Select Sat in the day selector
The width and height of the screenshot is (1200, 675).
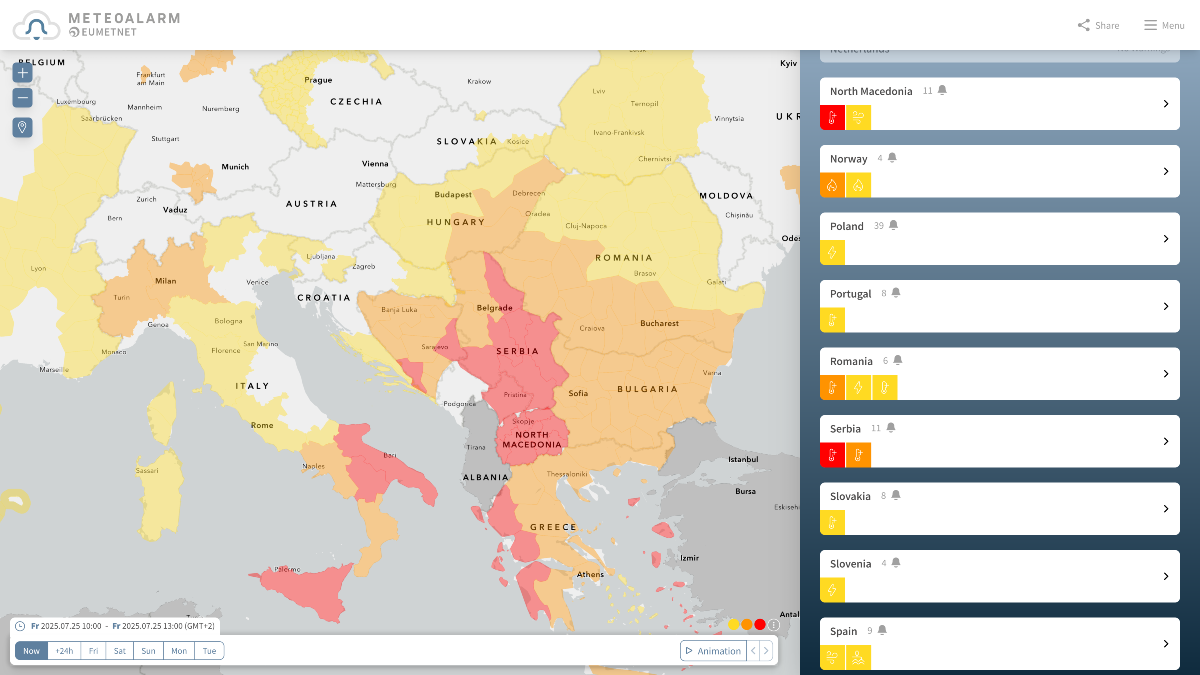[120, 651]
